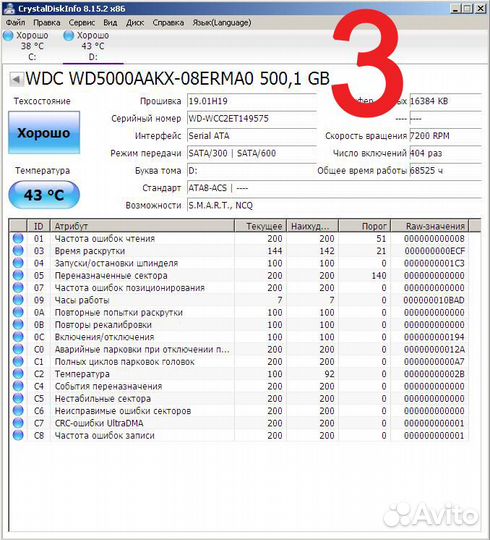
Task: Click status icon of attribute C2 row
Action: [18, 374]
